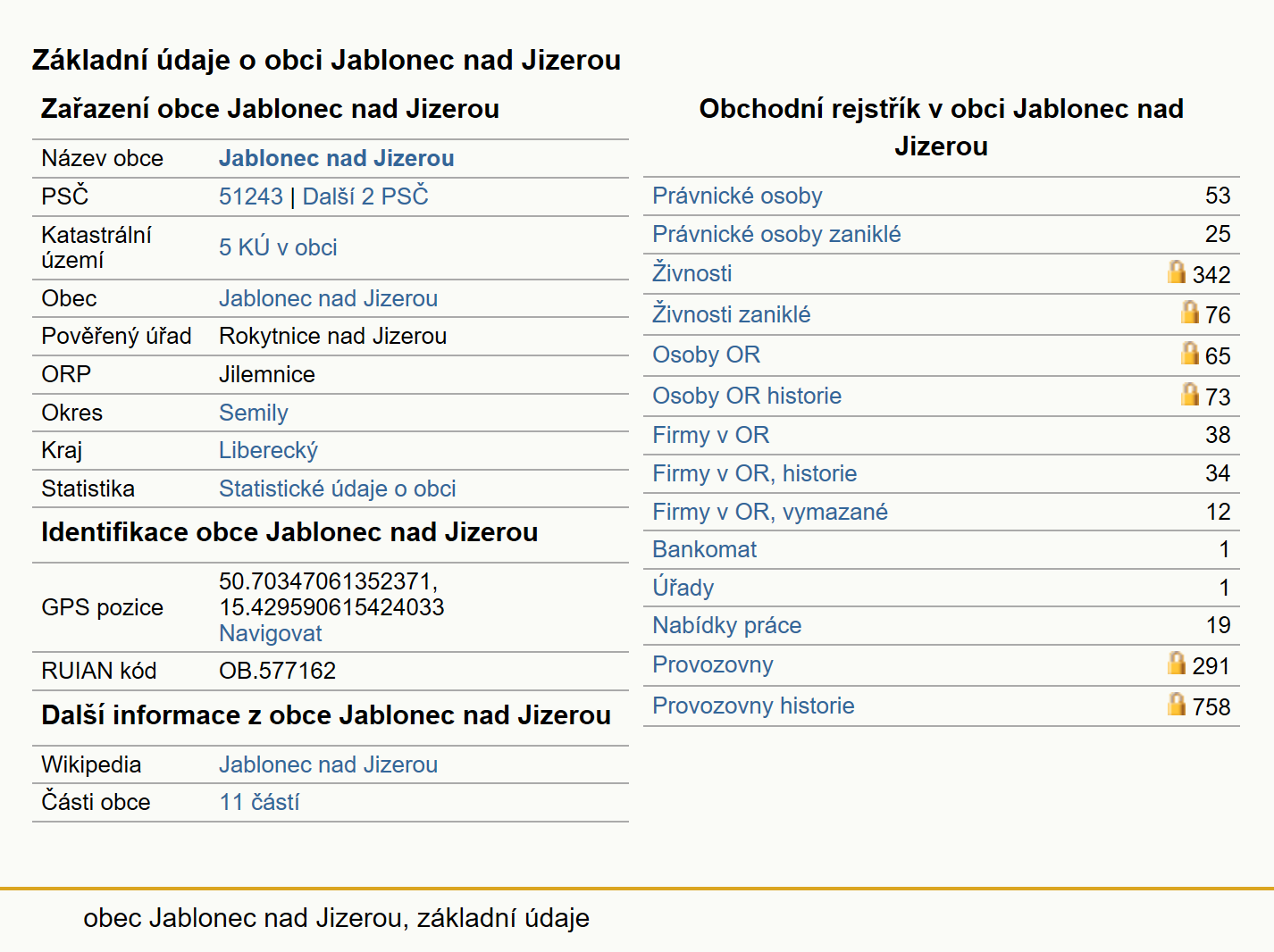Open the Úřady link
The height and width of the screenshot is (952, 1274).
[x=683, y=587]
